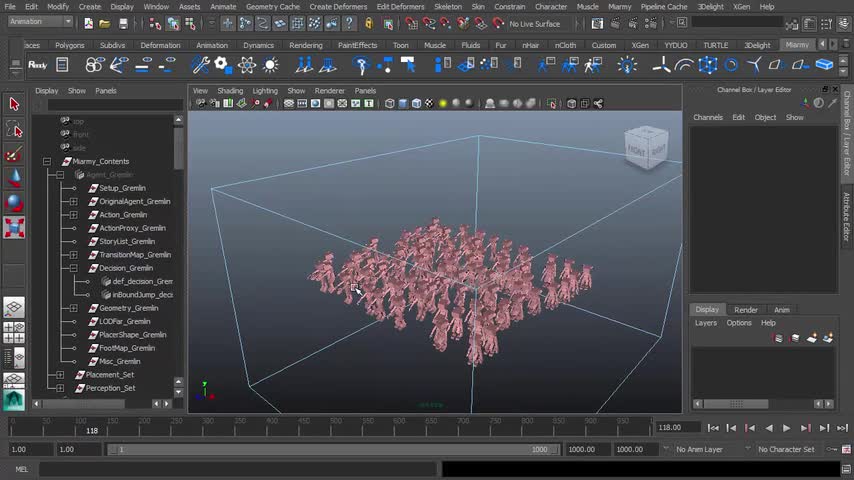The image size is (854, 480).
Task: Switch to the Dynamics shelf tab
Action: pyautogui.click(x=258, y=45)
